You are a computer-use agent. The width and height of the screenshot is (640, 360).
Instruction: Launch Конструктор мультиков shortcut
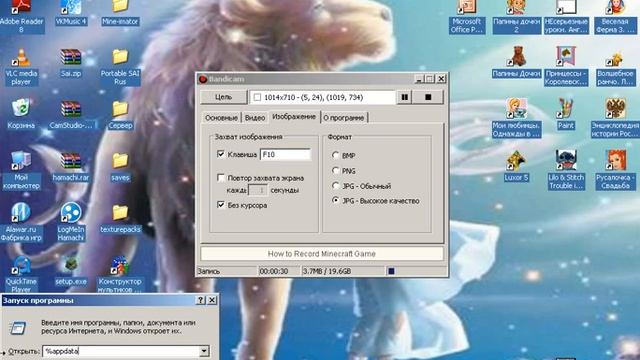[120, 265]
